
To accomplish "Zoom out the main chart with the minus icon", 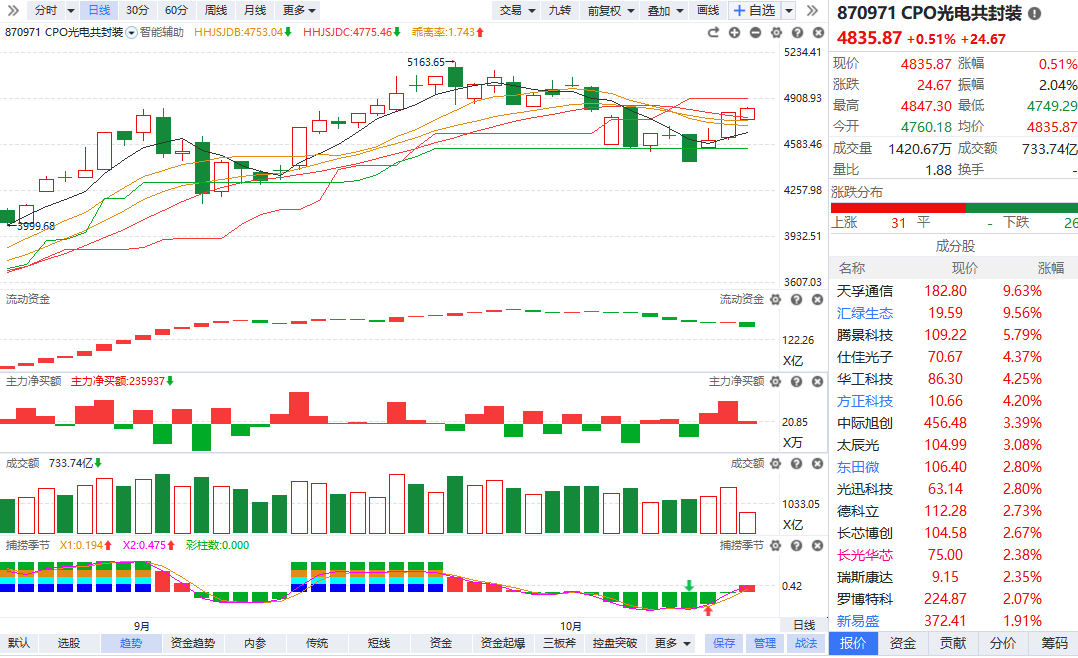I will point(755,33).
